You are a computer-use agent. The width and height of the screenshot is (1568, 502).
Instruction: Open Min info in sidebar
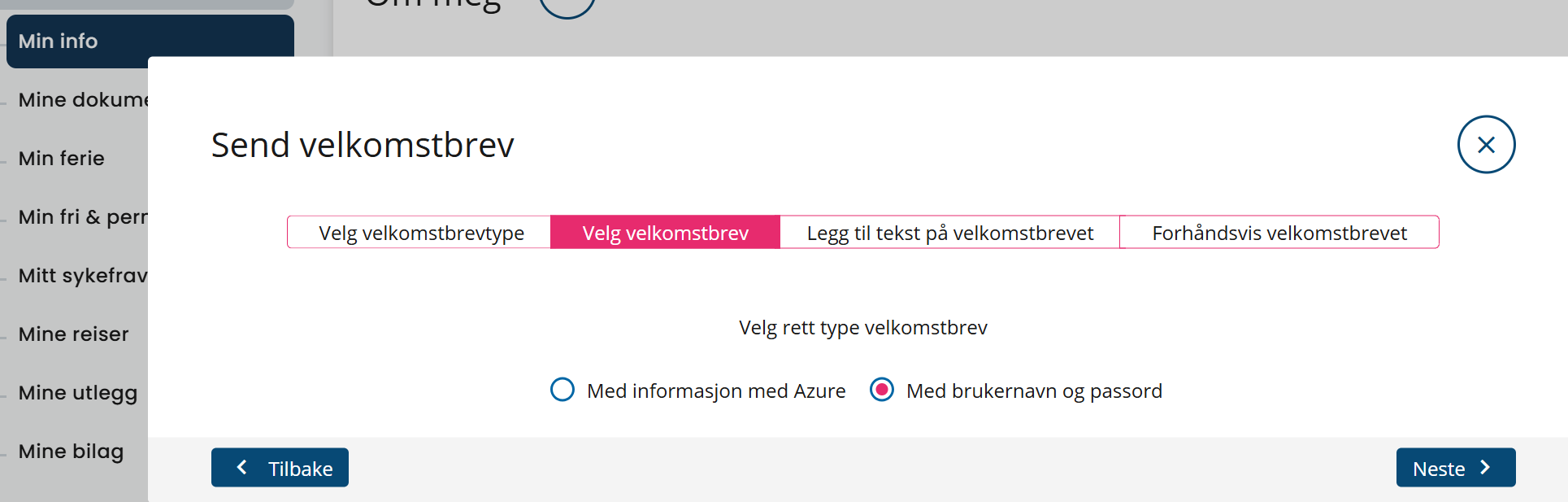pyautogui.click(x=59, y=41)
